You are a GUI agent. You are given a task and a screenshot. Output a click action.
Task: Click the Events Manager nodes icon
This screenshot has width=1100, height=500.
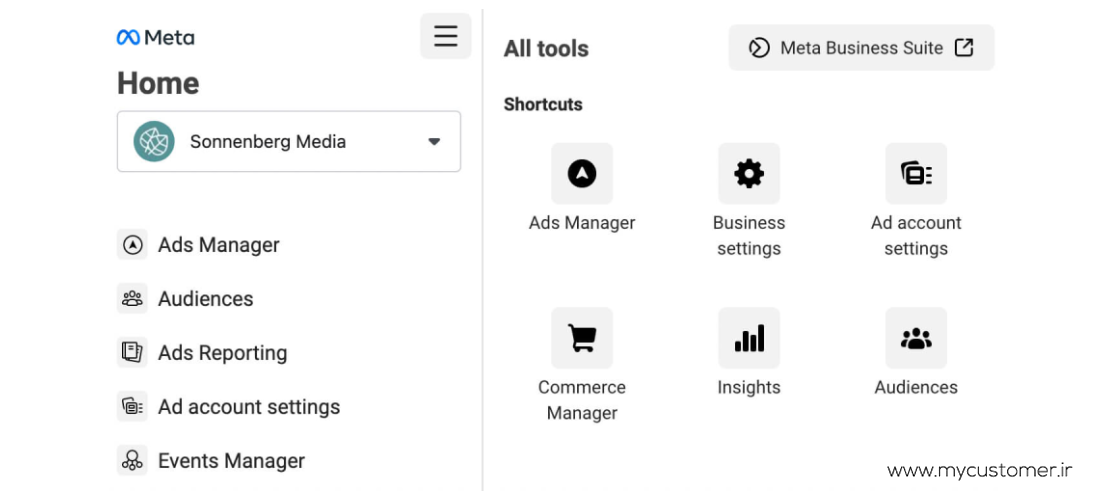132,460
